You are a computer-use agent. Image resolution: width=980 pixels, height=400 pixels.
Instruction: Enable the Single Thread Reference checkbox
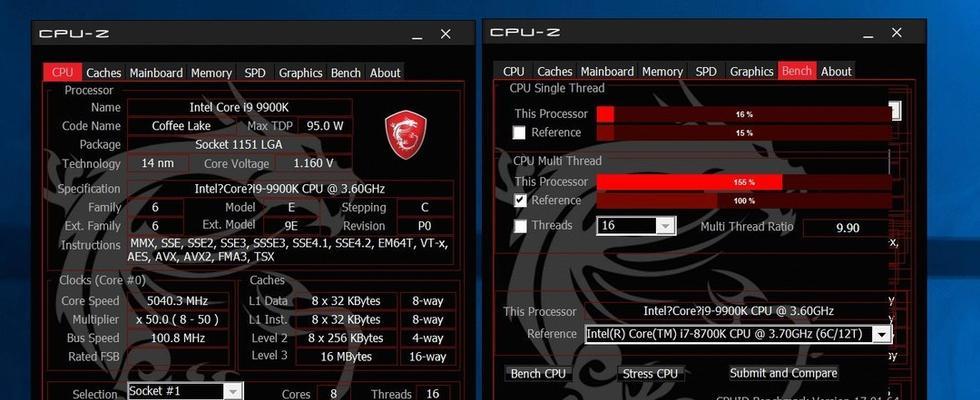tap(519, 133)
